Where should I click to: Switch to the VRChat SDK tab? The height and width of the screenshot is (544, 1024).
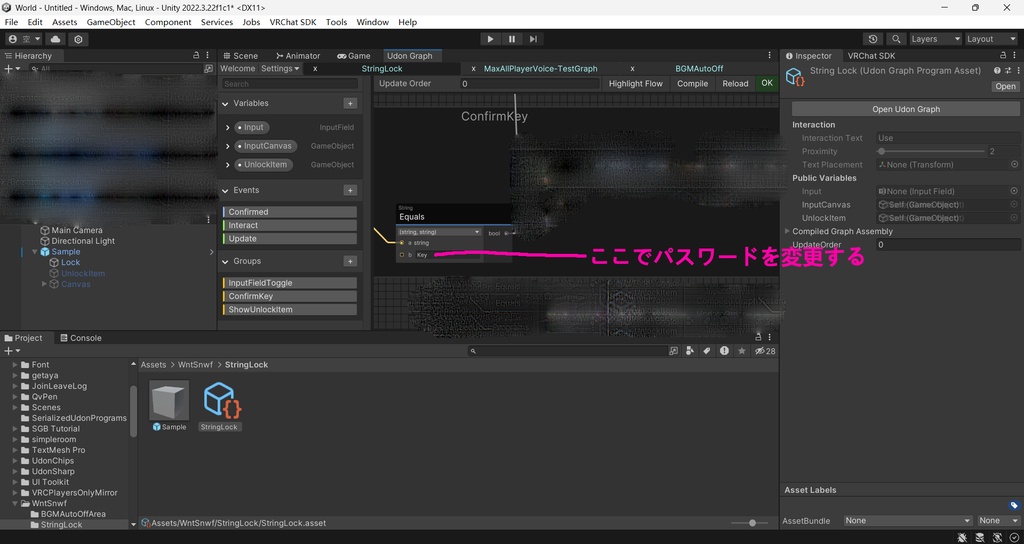(x=871, y=56)
